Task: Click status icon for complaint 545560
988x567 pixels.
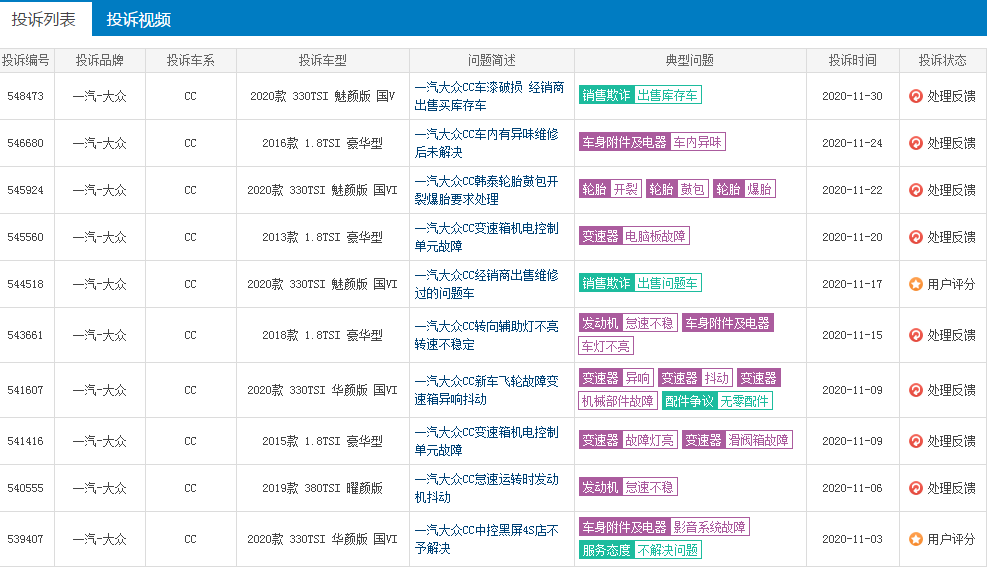Action: coord(915,237)
